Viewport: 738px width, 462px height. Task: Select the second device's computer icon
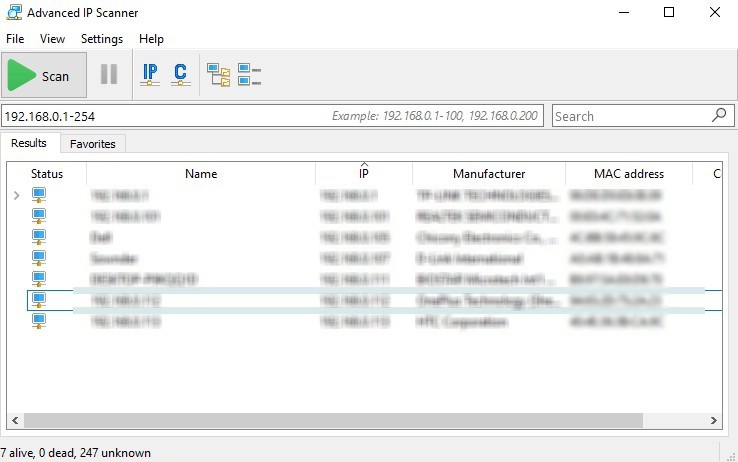point(39,216)
